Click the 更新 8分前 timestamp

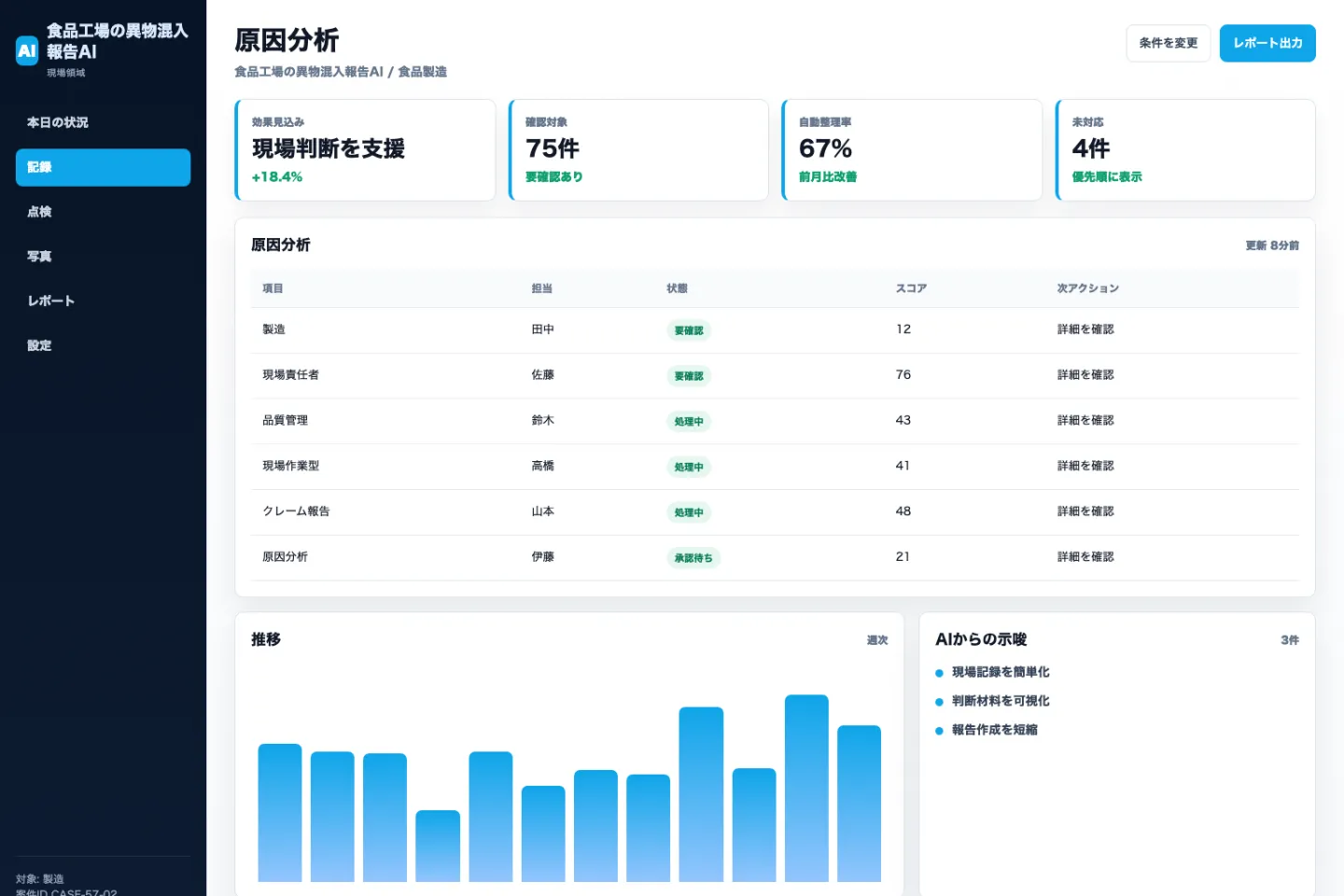1271,245
